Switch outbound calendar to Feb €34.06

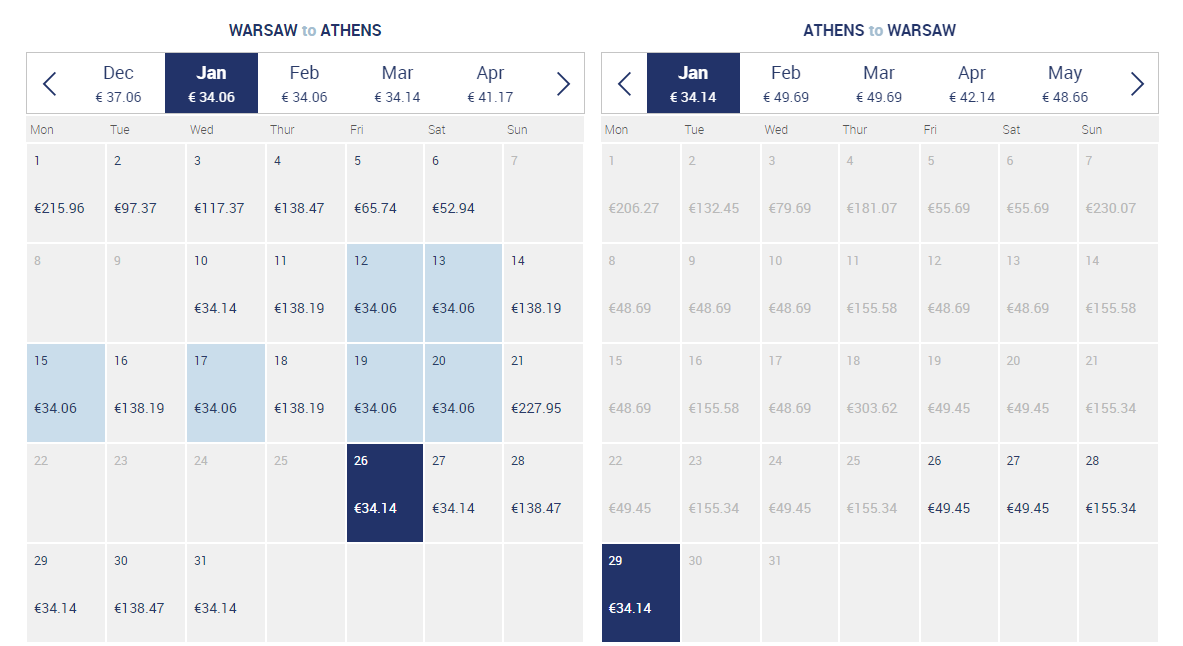(304, 83)
